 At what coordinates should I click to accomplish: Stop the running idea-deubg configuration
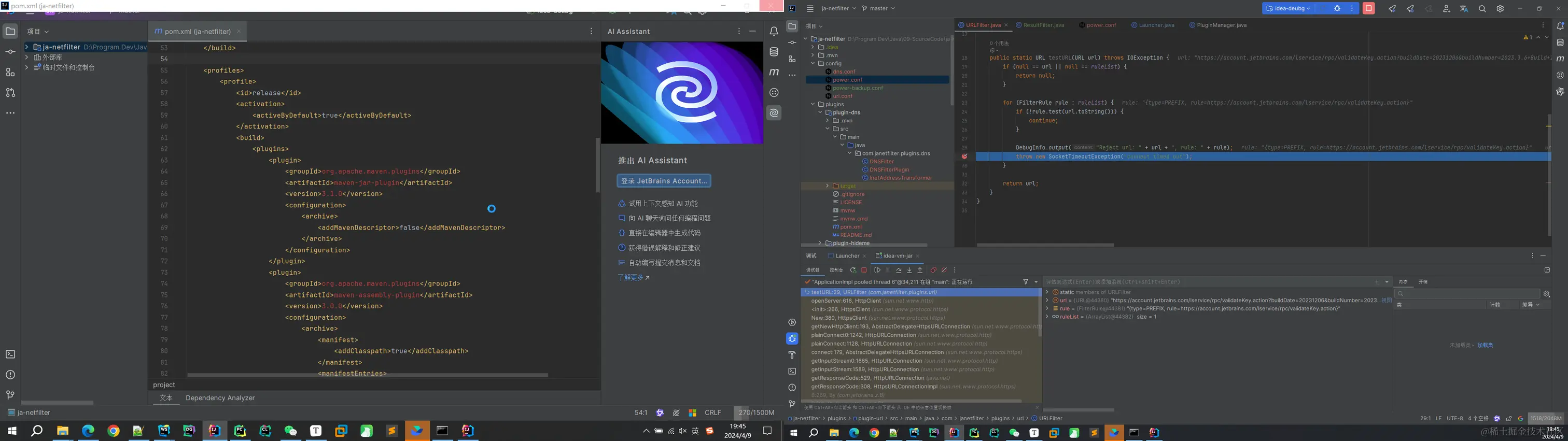pos(1369,8)
